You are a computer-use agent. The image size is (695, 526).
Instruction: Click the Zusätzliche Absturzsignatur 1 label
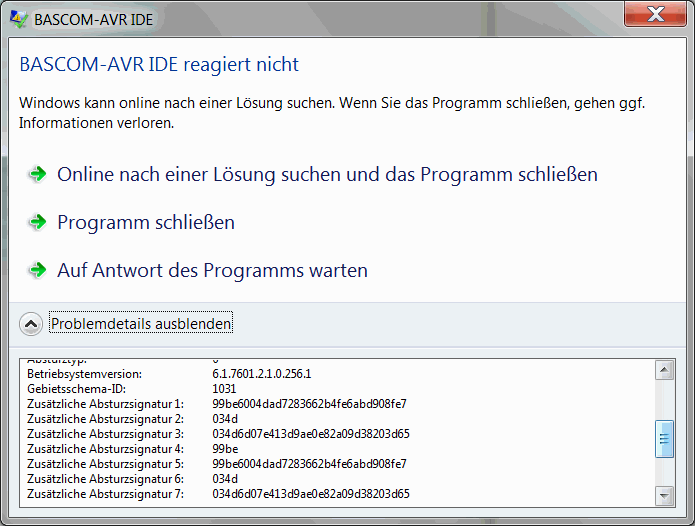pyautogui.click(x=105, y=404)
